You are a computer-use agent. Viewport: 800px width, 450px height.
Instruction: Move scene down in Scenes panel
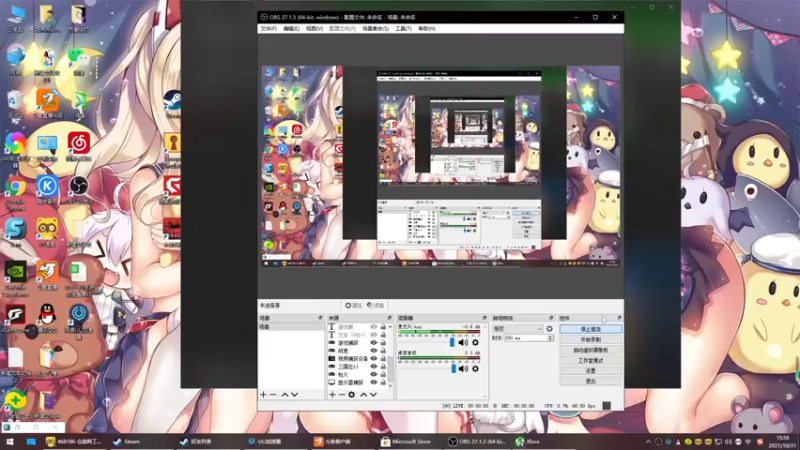point(294,395)
